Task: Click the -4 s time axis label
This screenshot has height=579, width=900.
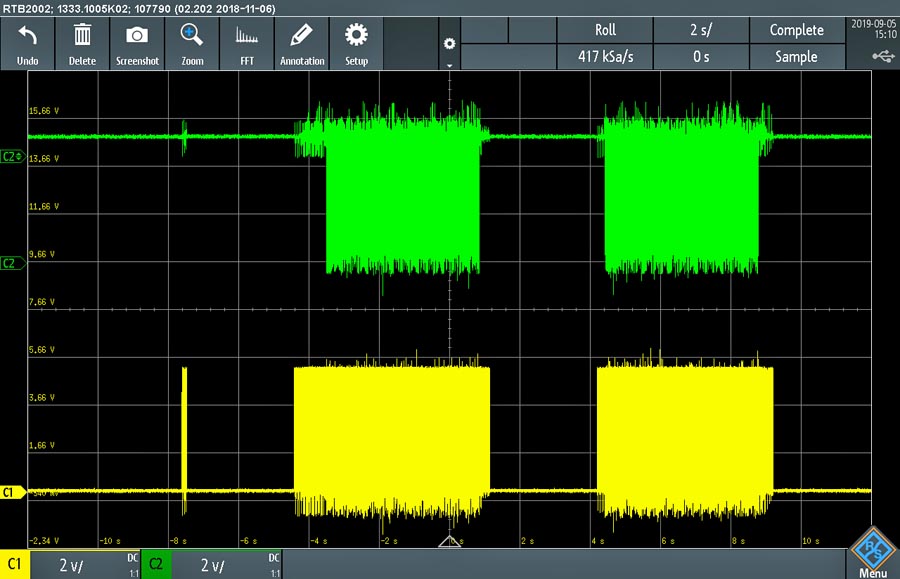Action: (319, 541)
